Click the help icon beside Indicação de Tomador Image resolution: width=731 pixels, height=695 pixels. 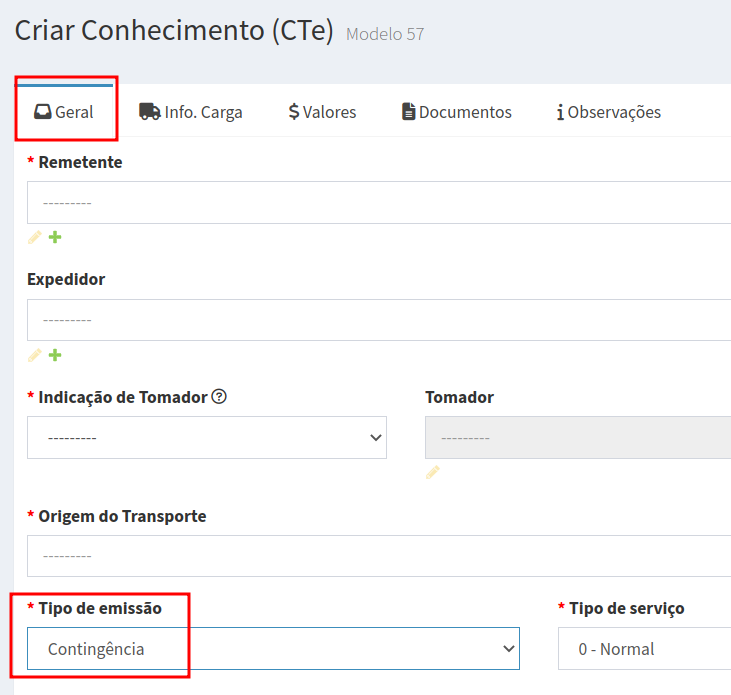[x=219, y=397]
